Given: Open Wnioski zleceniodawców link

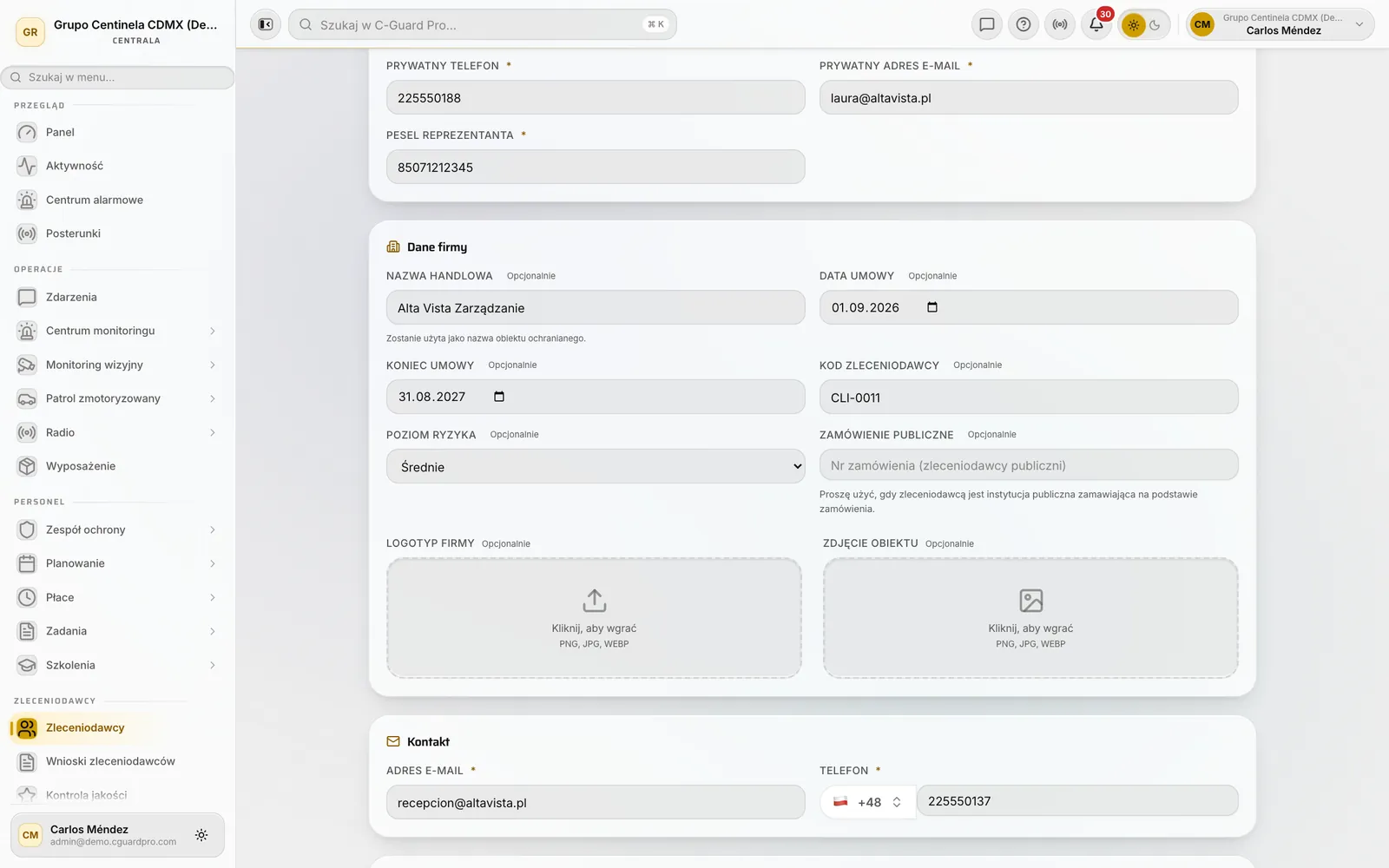Looking at the screenshot, I should tap(117, 761).
